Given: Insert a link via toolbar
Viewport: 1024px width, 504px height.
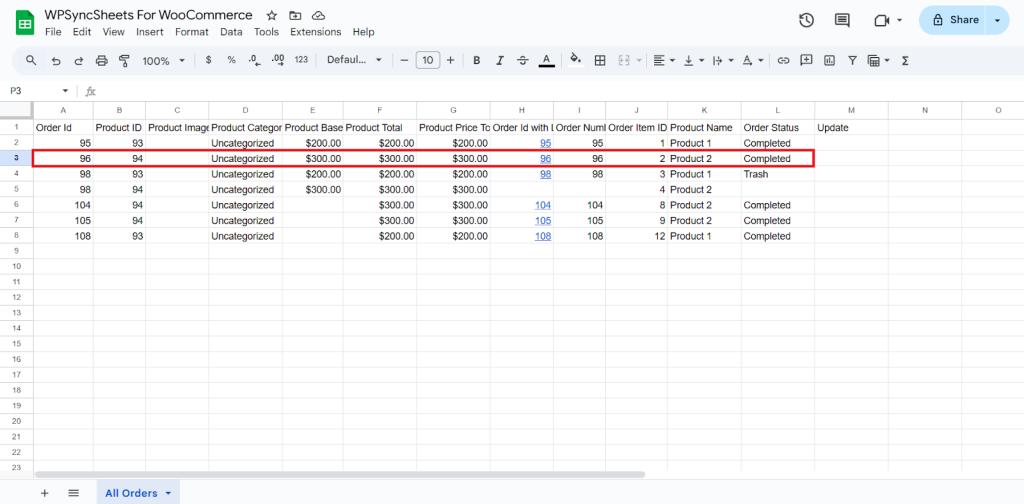Looking at the screenshot, I should tap(783, 60).
